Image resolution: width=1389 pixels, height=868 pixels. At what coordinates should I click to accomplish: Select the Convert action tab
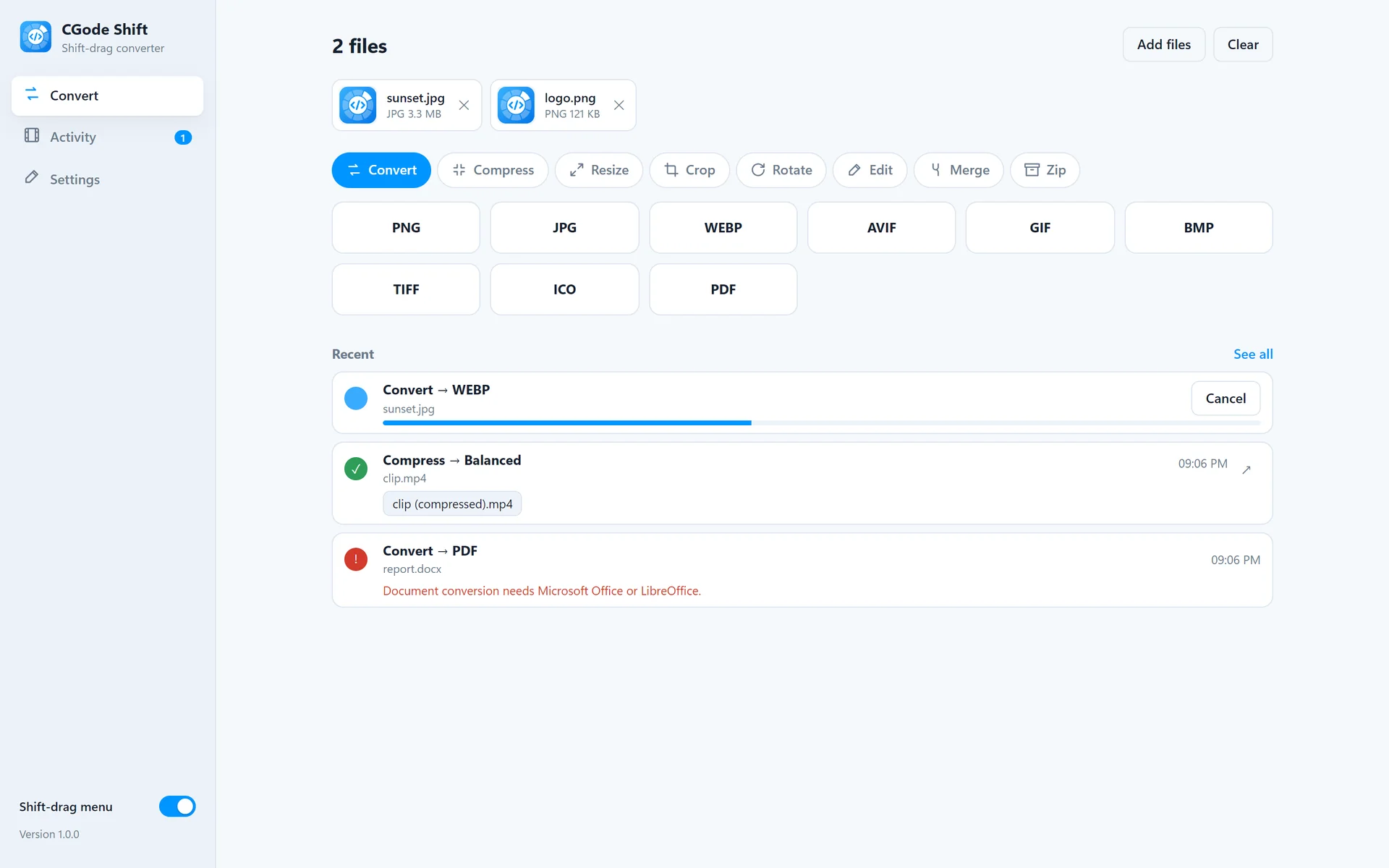point(381,170)
